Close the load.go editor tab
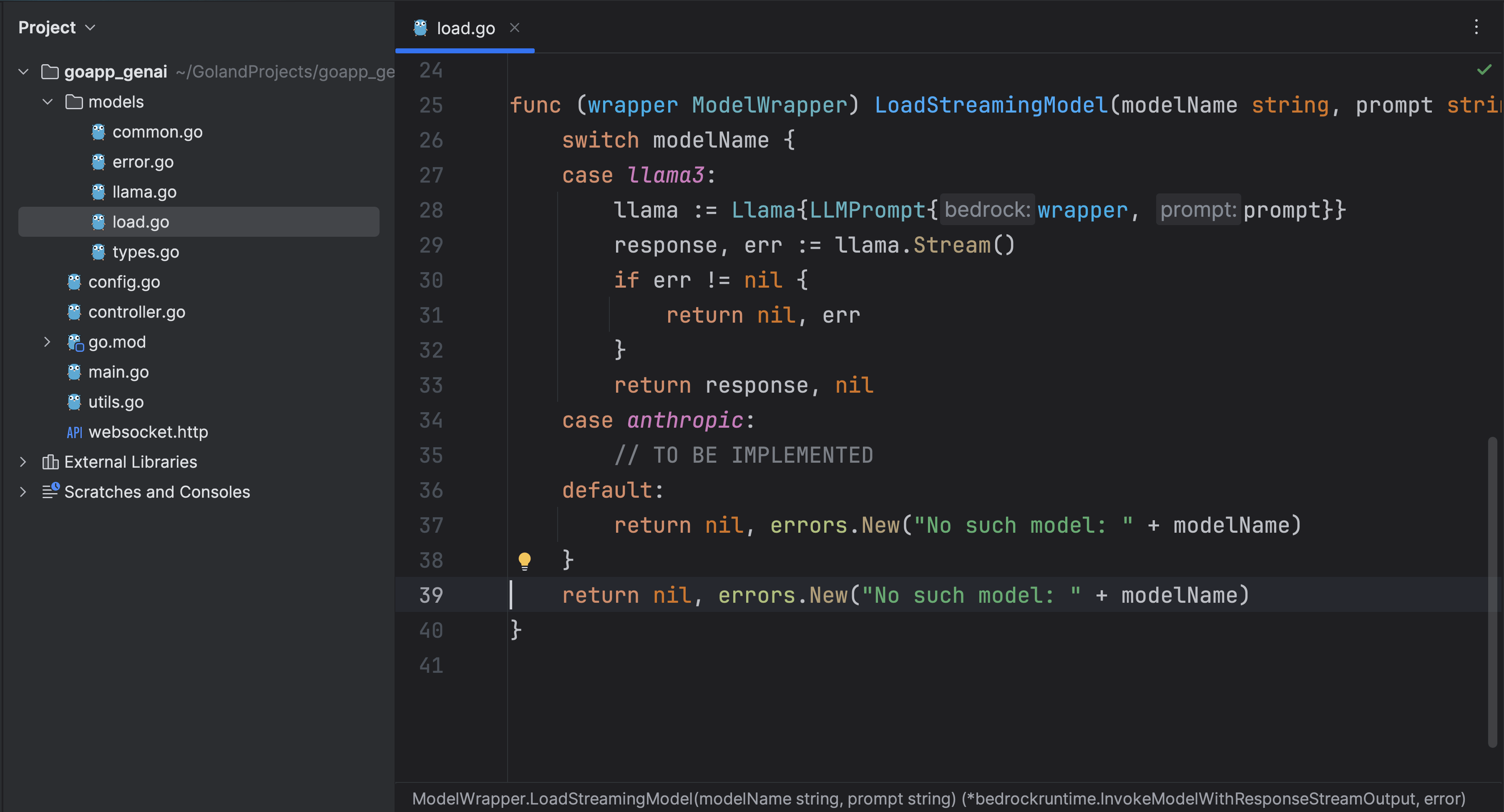Viewport: 1504px width, 812px height. (514, 28)
